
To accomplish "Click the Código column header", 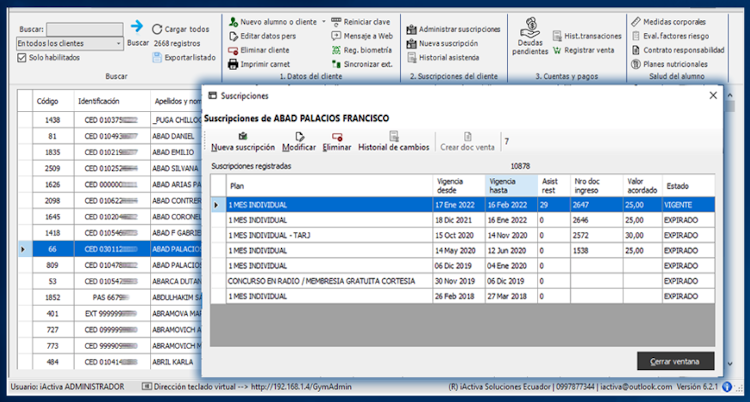I will 53,101.
